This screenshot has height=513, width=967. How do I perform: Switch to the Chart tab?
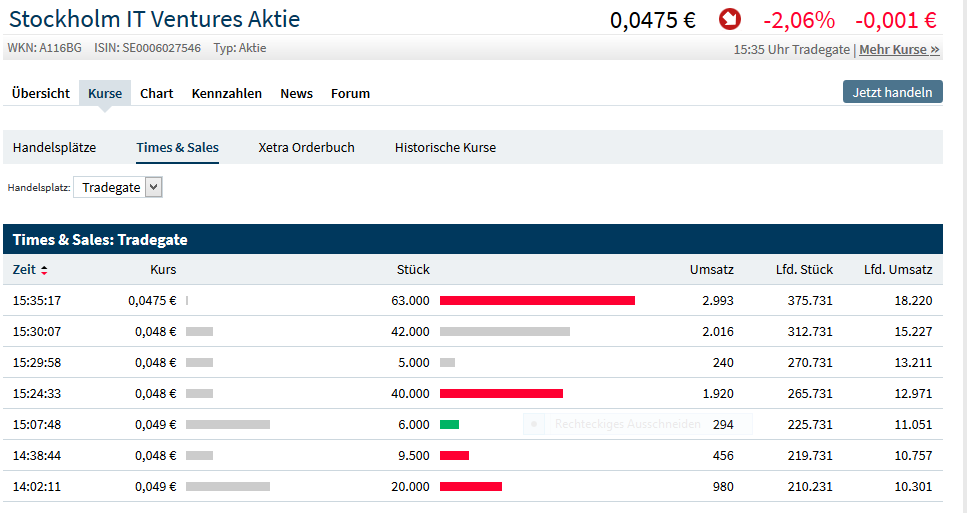157,94
